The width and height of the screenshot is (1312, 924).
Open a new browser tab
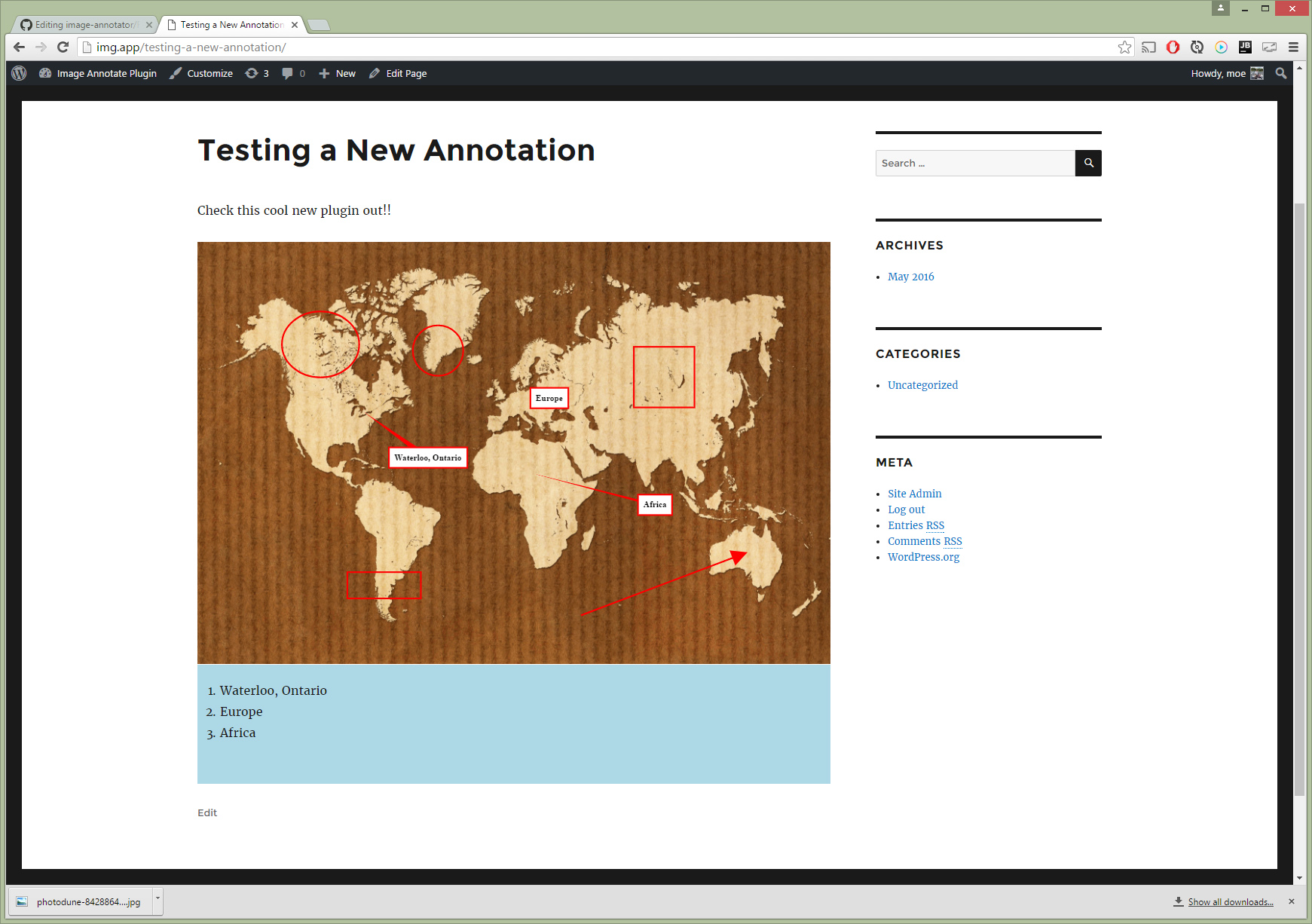[320, 25]
